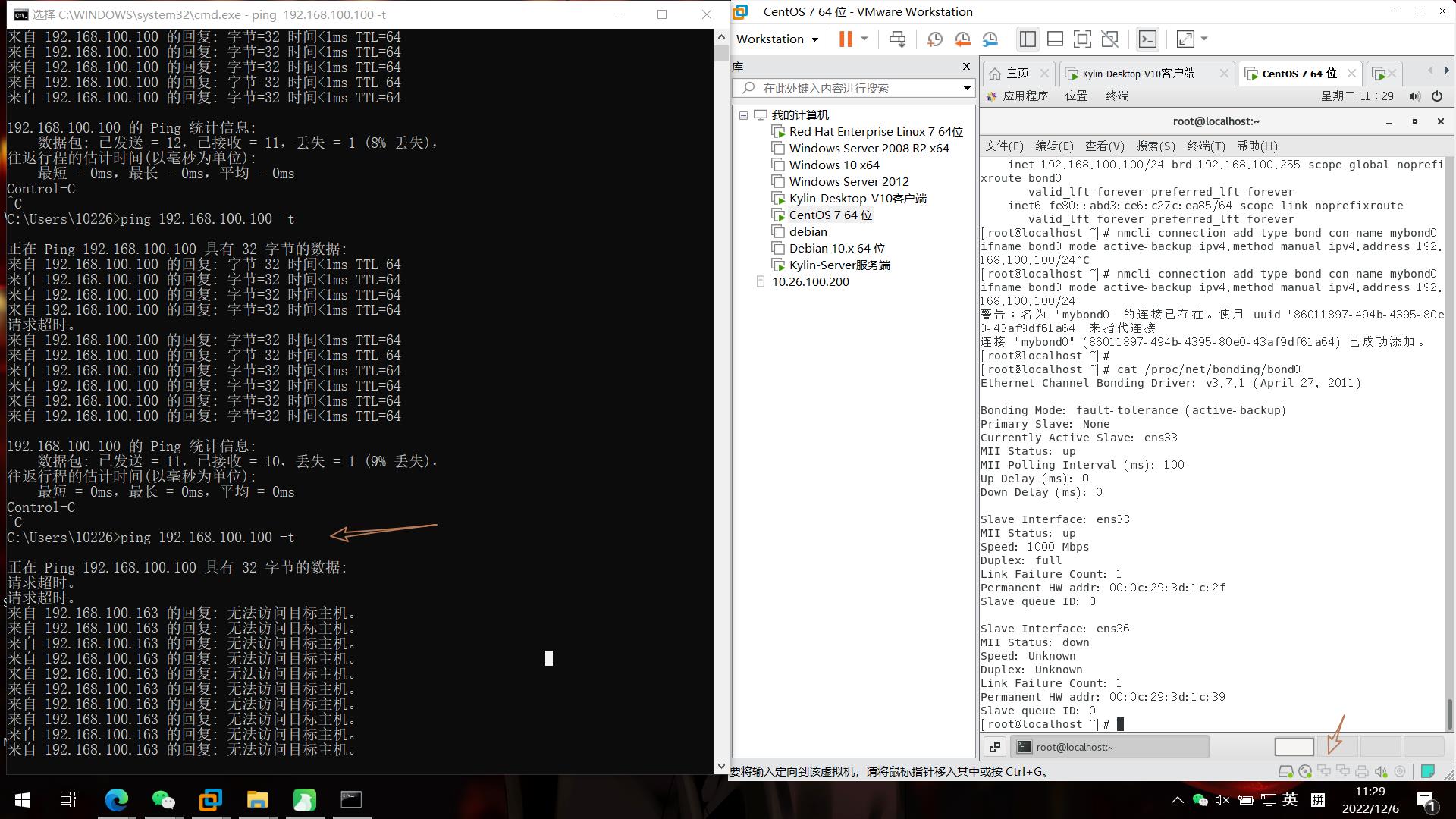Take a snapshot of this virtual machine
The width and height of the screenshot is (1456, 819).
click(x=934, y=39)
